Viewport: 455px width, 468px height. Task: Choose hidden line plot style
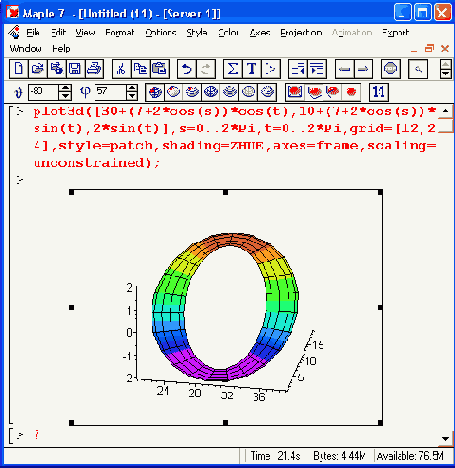[x=211, y=92]
